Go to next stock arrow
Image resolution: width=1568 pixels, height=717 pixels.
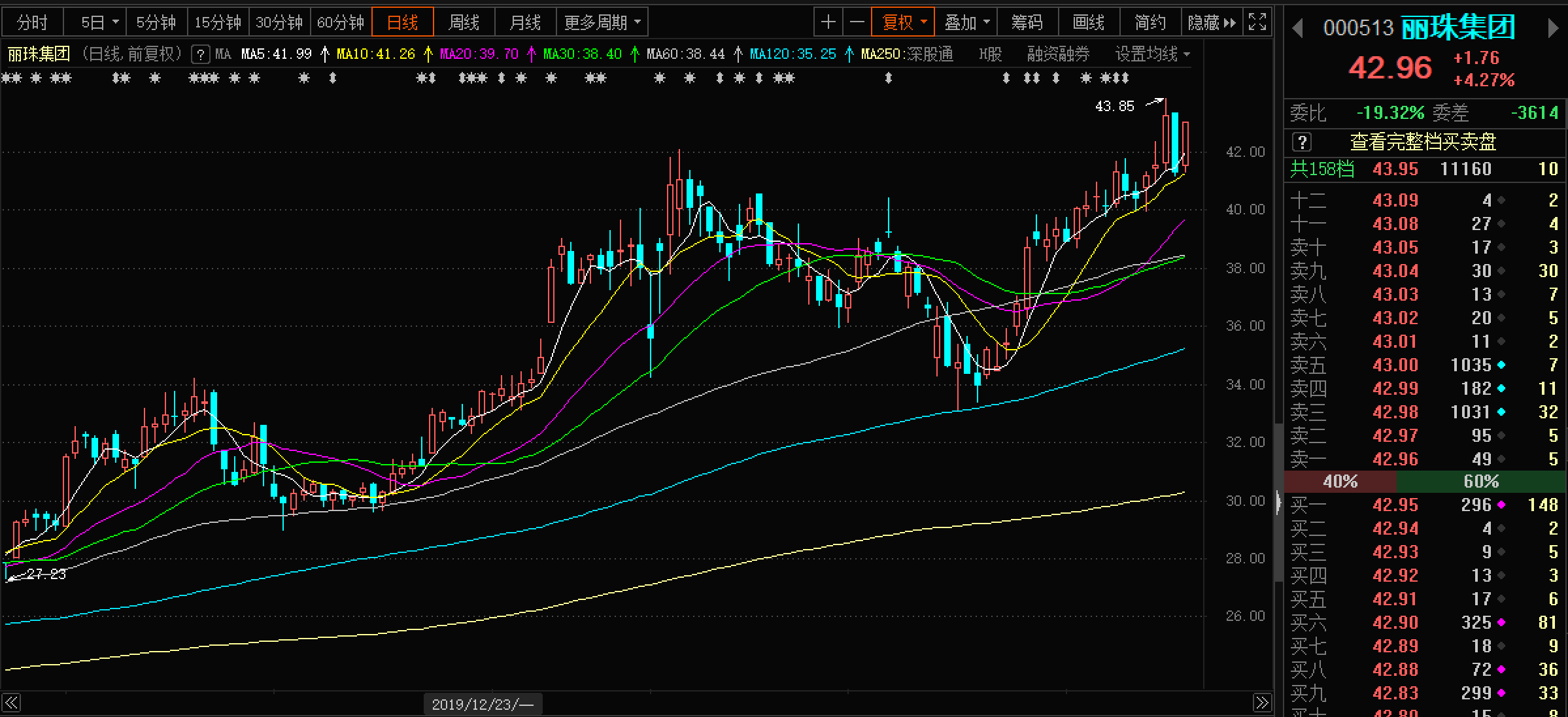coord(1554,29)
